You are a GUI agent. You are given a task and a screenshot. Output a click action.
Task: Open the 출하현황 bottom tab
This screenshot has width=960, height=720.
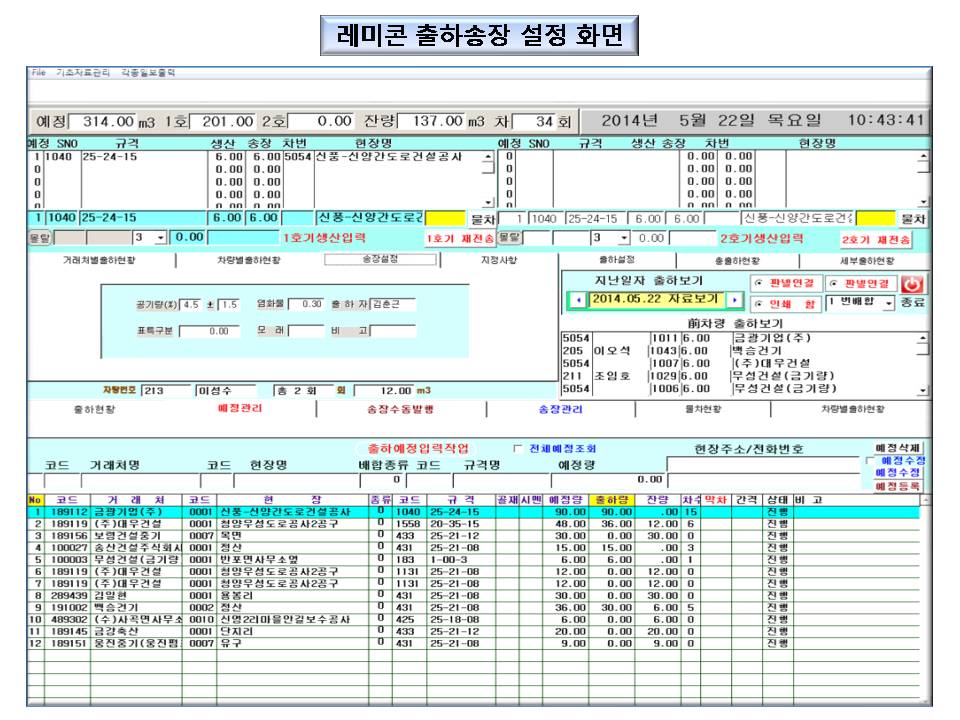(94, 409)
